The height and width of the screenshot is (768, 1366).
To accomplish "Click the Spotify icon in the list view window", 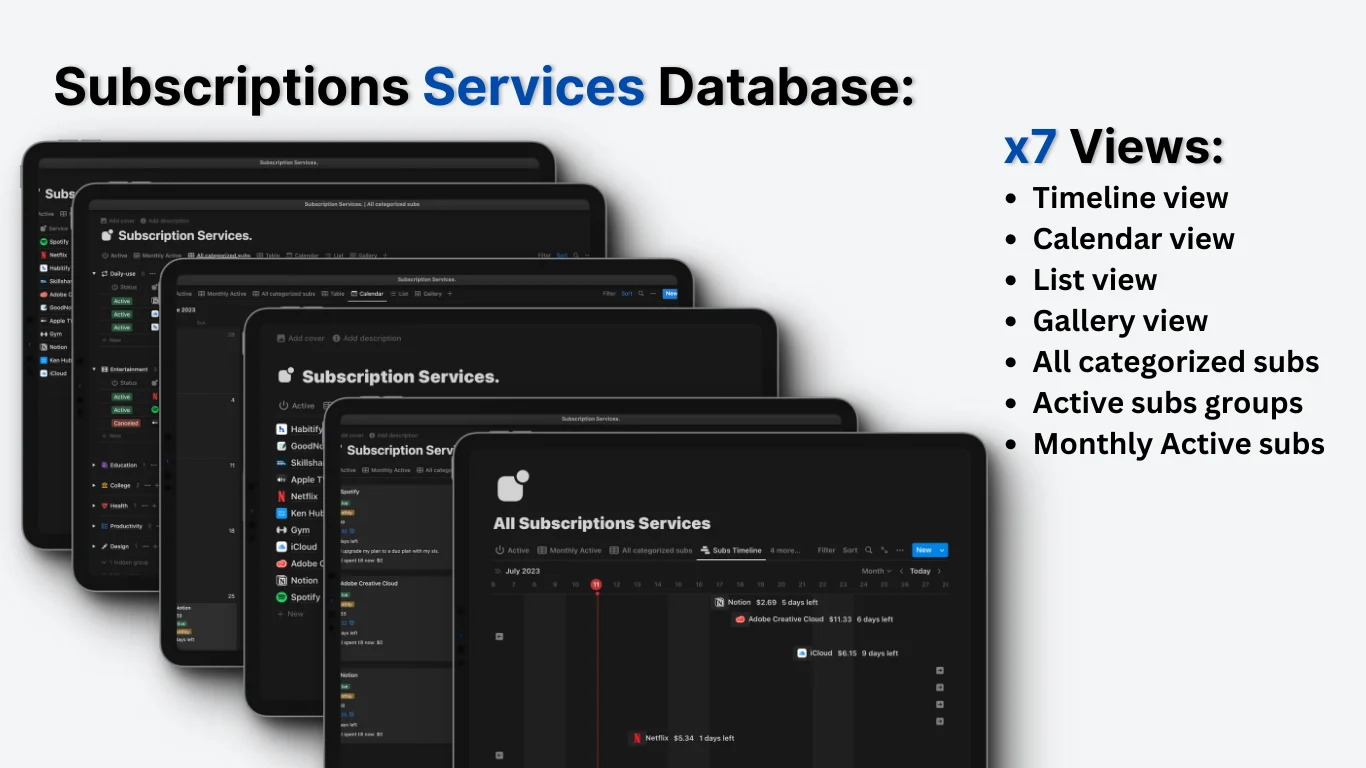I will [282, 597].
